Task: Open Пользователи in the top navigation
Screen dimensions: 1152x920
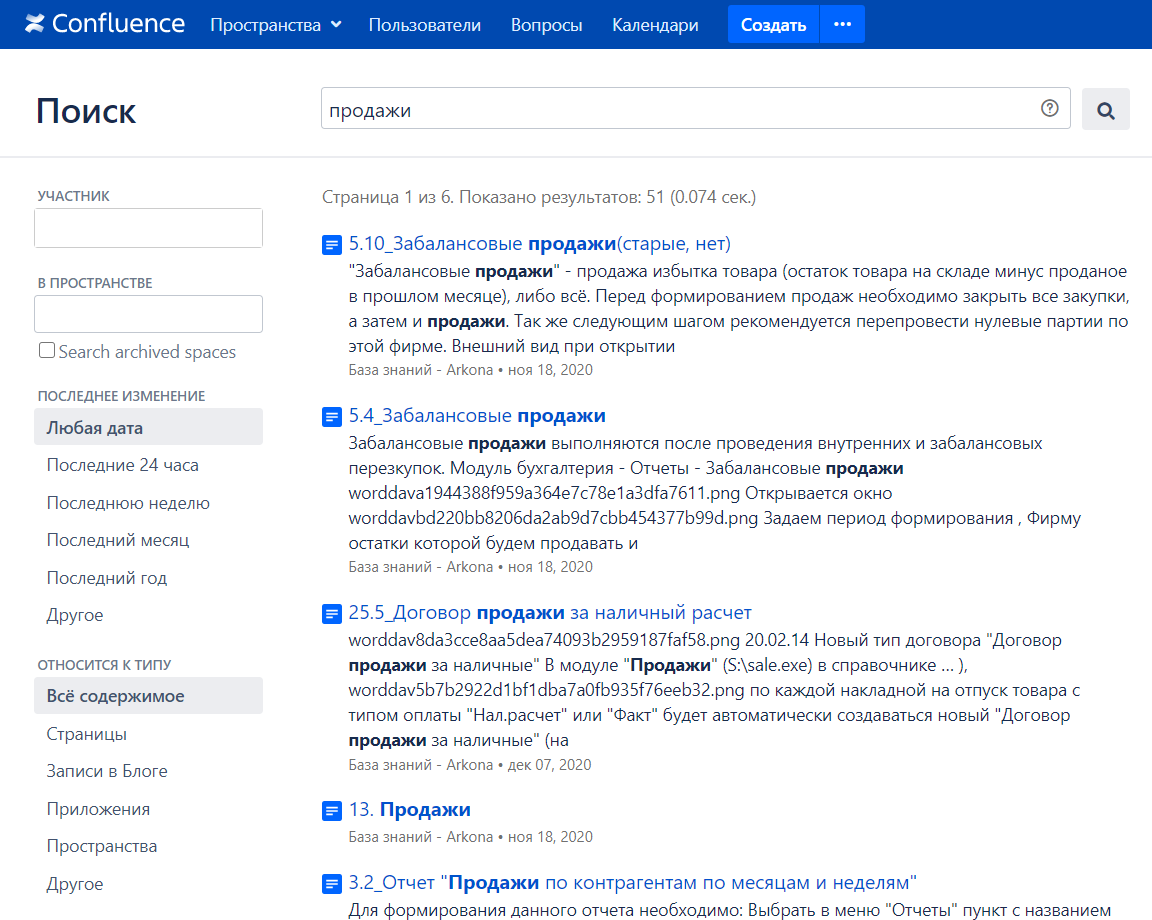Action: (x=425, y=25)
